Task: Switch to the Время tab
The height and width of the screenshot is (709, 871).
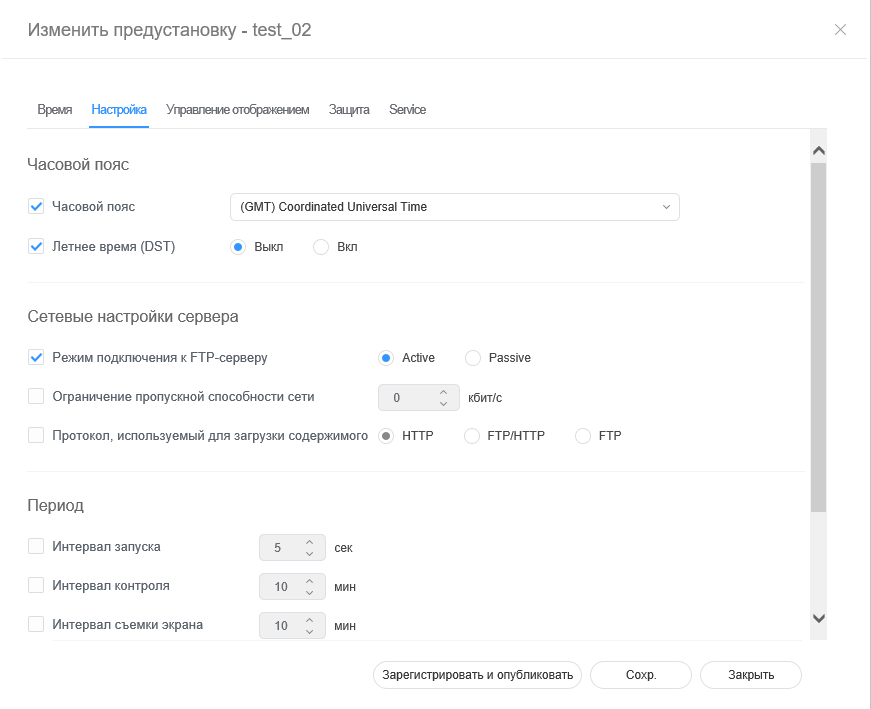Action: tap(54, 110)
